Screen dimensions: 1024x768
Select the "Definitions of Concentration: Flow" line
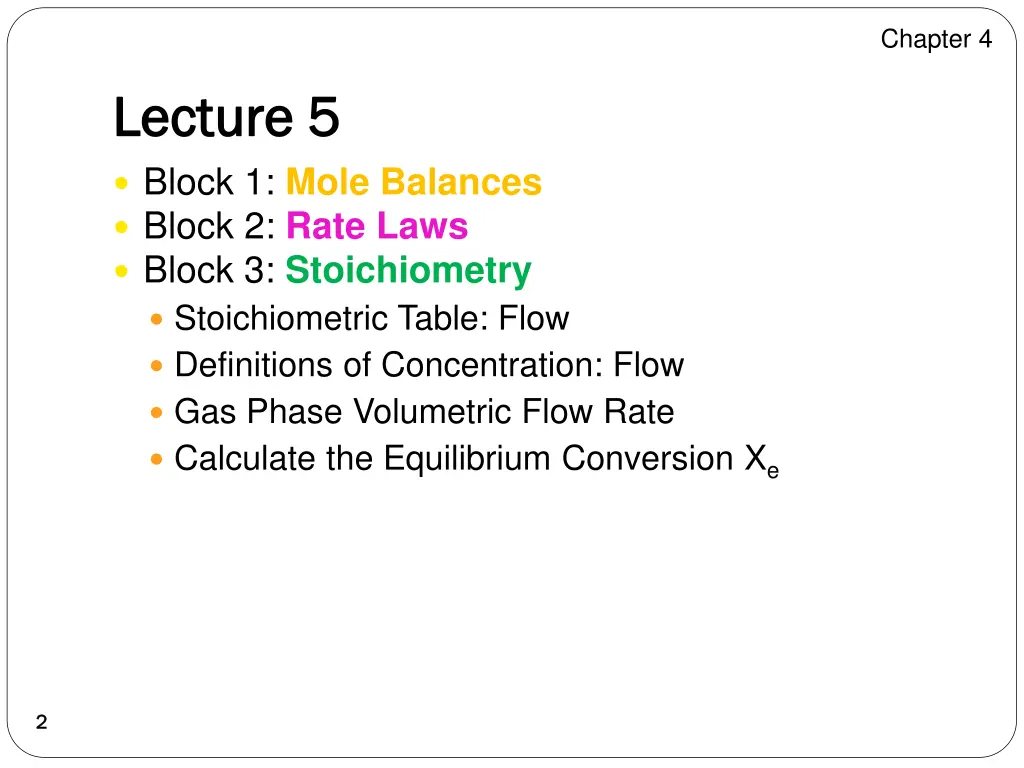click(x=428, y=365)
